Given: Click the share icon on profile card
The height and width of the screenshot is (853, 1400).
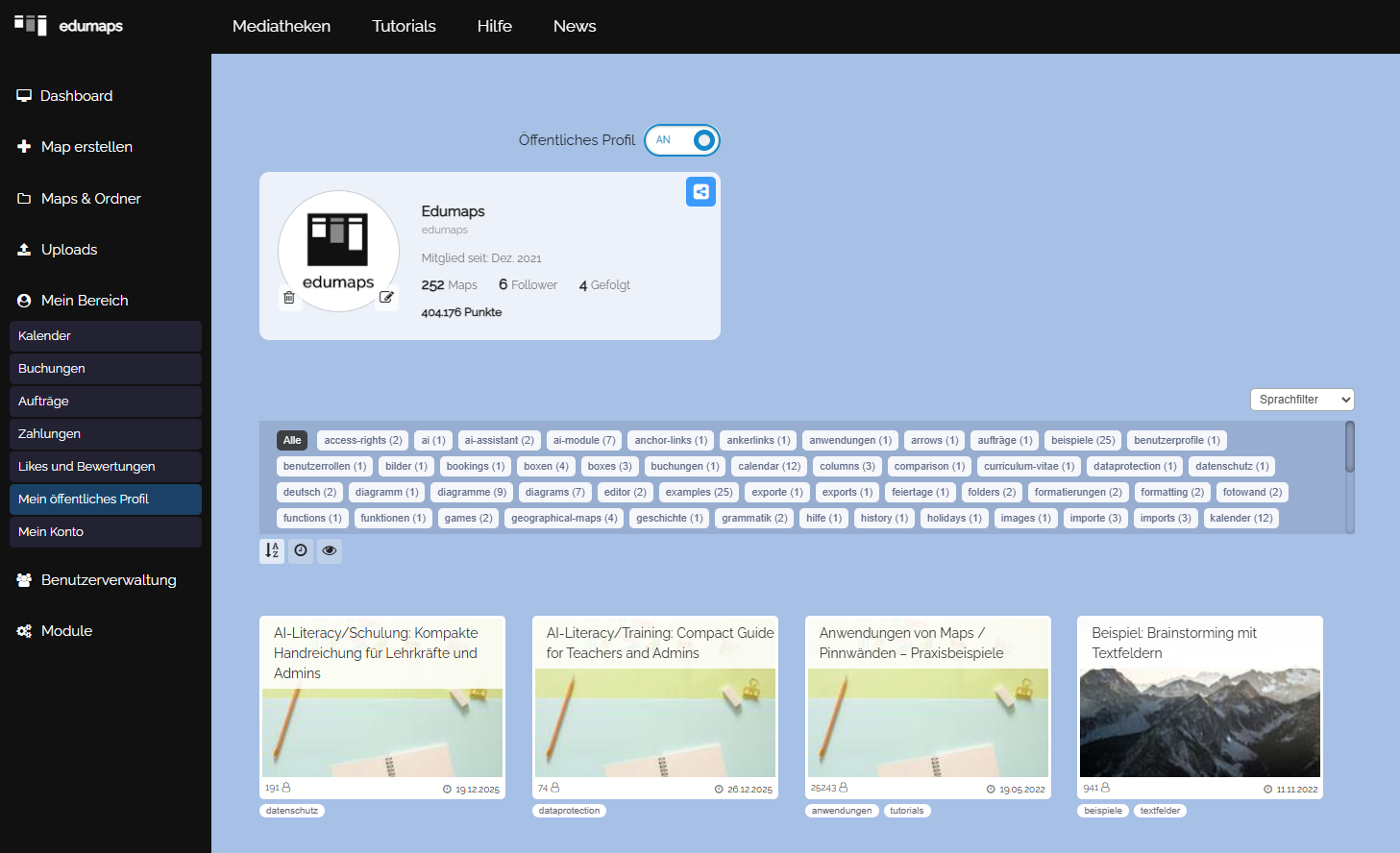Looking at the screenshot, I should [700, 192].
